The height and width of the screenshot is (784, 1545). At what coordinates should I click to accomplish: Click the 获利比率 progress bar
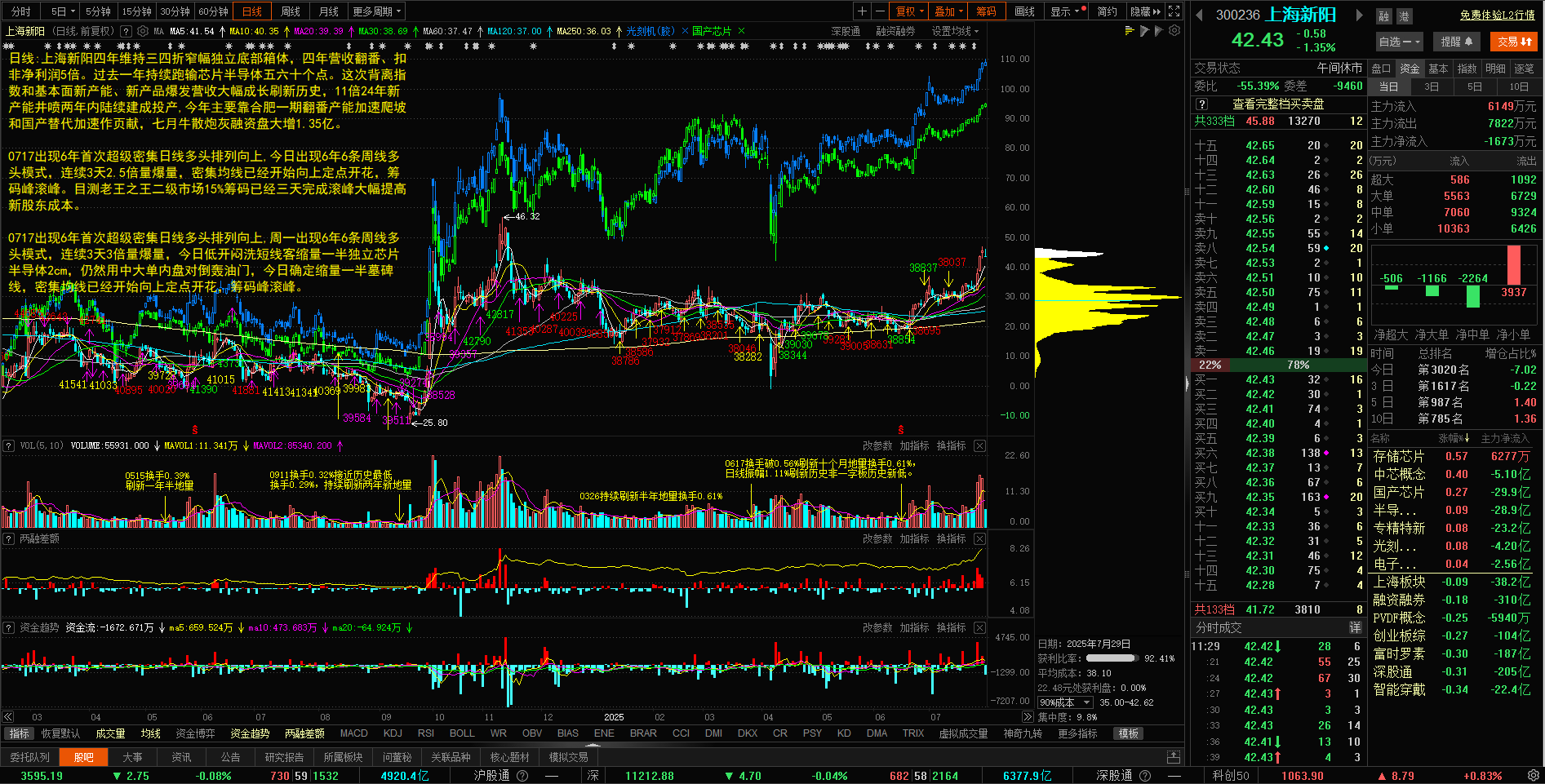[x=1112, y=658]
